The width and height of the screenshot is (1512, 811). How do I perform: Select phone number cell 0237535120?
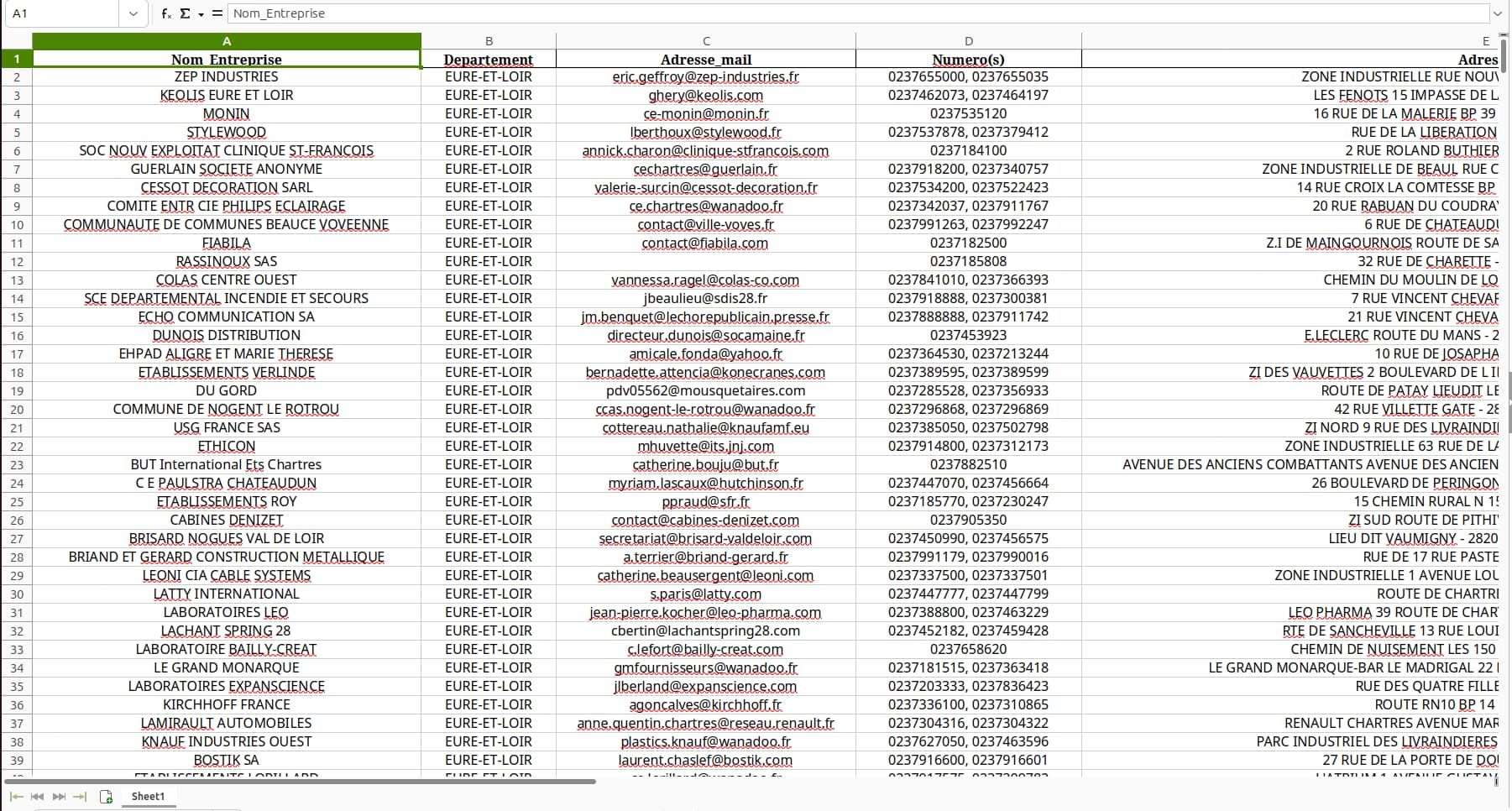point(969,114)
